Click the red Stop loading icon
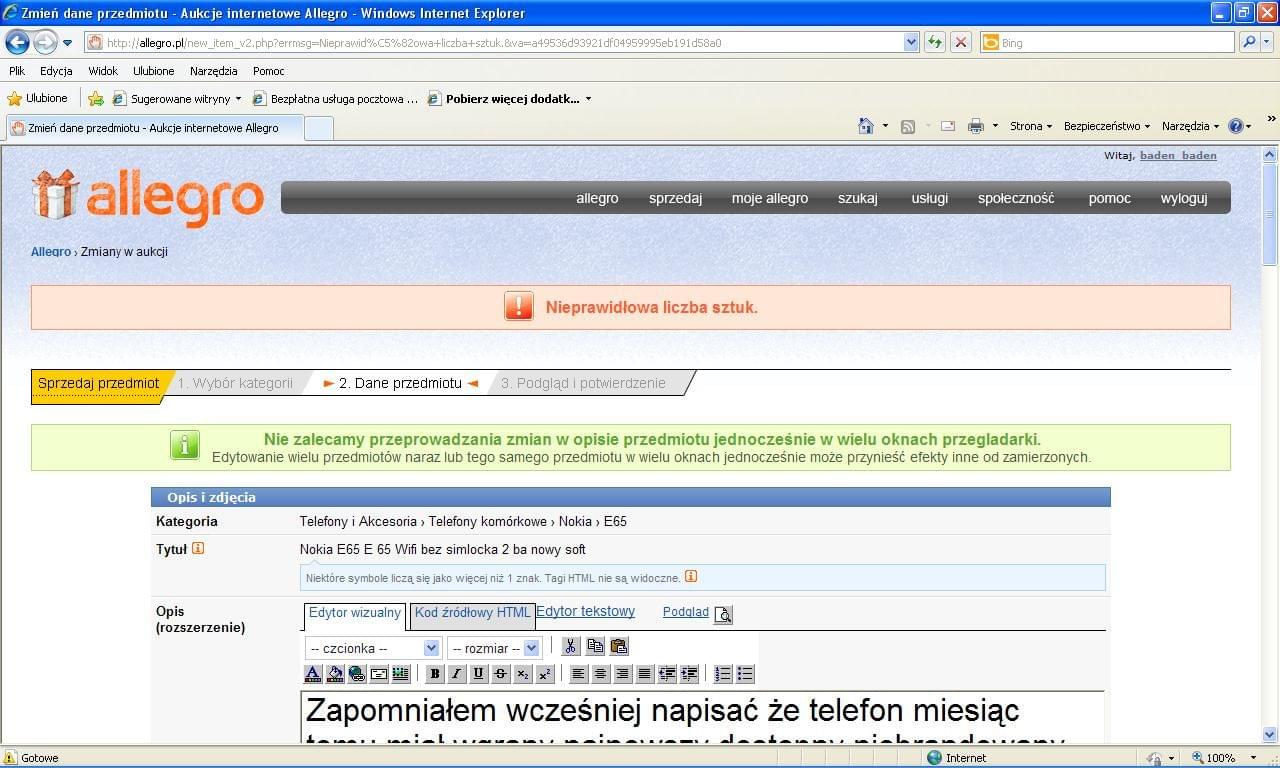This screenshot has width=1280, height=768. pyautogui.click(x=960, y=42)
